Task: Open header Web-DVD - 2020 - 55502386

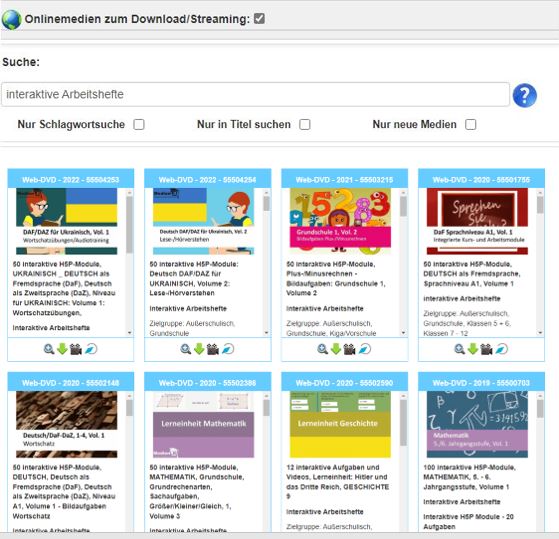Action: (207, 383)
